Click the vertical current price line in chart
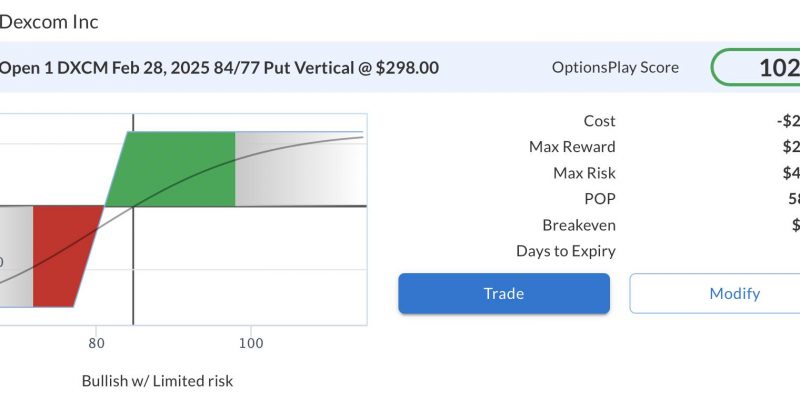This screenshot has height=400, width=800. 133,265
